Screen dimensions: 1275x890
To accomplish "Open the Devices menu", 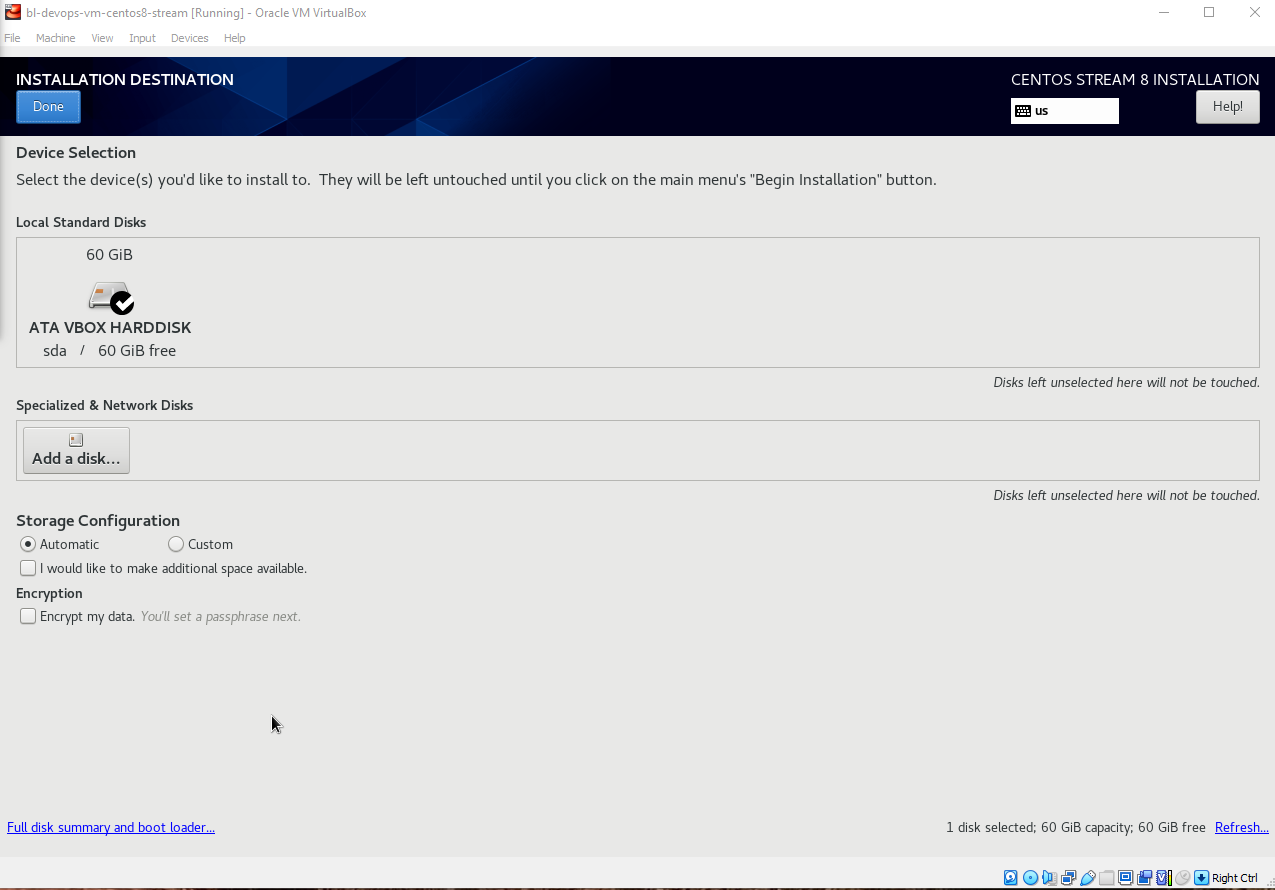I will tap(189, 38).
